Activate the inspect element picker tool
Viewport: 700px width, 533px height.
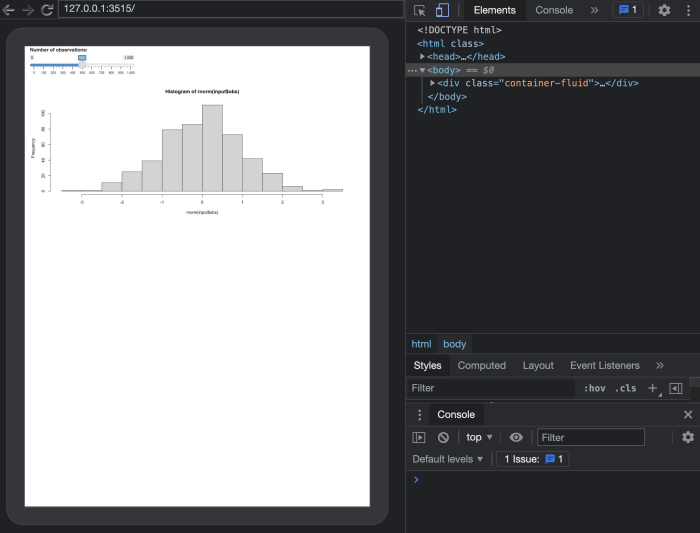(x=420, y=10)
